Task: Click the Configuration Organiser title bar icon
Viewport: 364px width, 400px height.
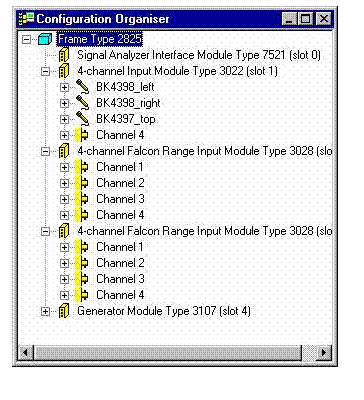Action: click(27, 19)
